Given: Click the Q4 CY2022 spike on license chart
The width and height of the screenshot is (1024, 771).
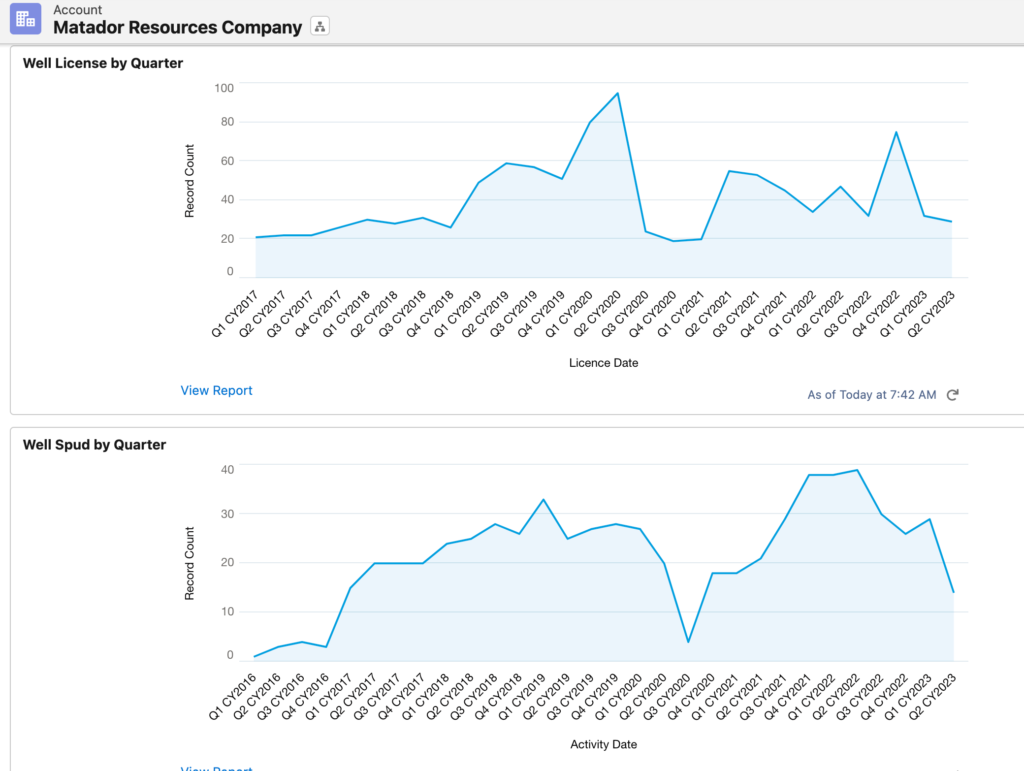Looking at the screenshot, I should (x=895, y=131).
